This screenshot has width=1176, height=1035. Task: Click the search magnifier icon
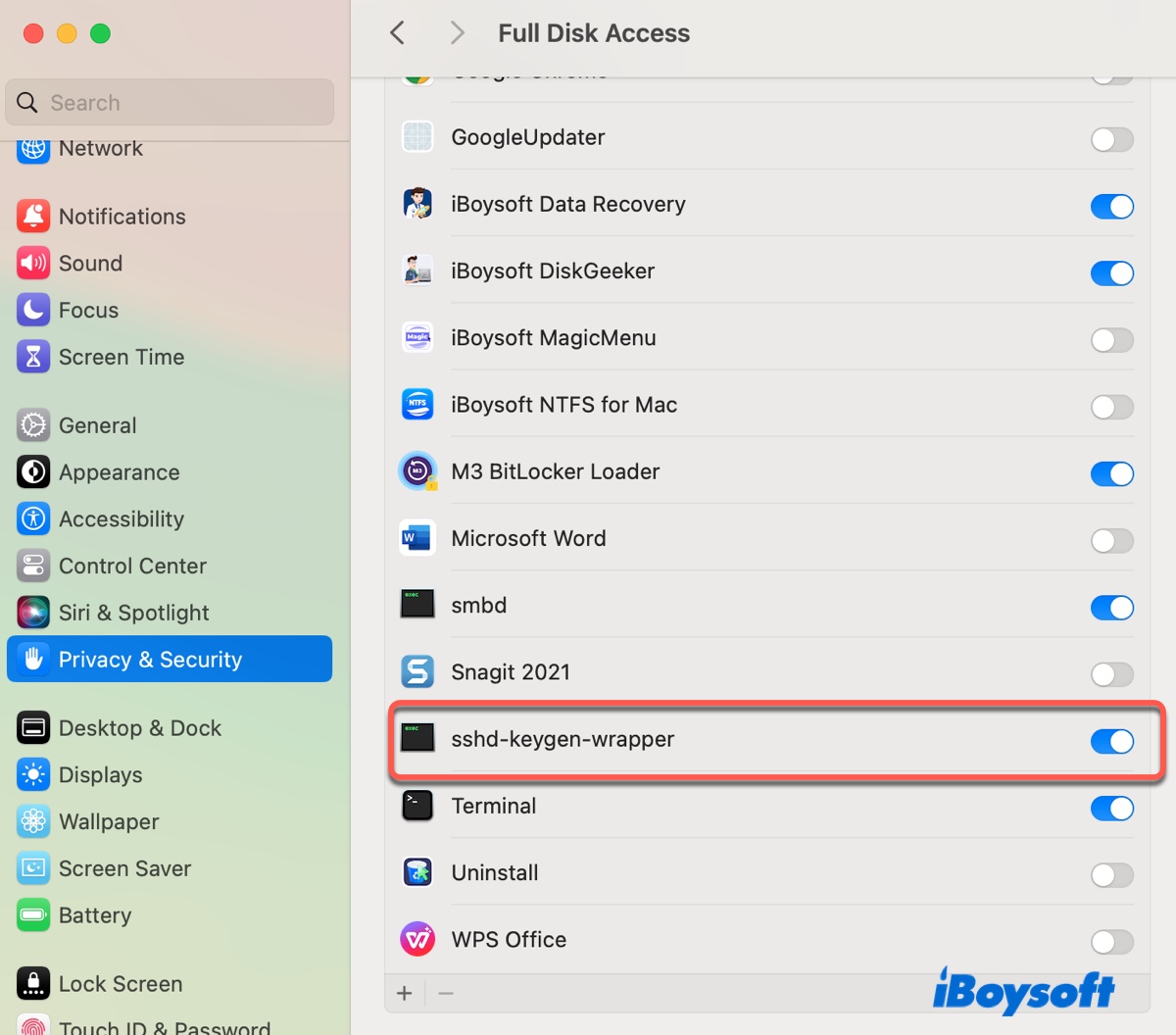click(x=27, y=102)
